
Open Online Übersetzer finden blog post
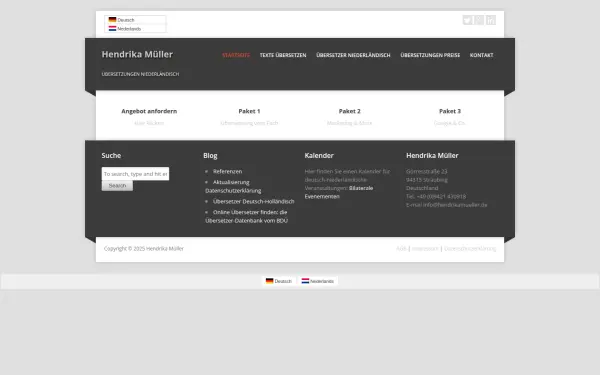pyautogui.click(x=246, y=216)
